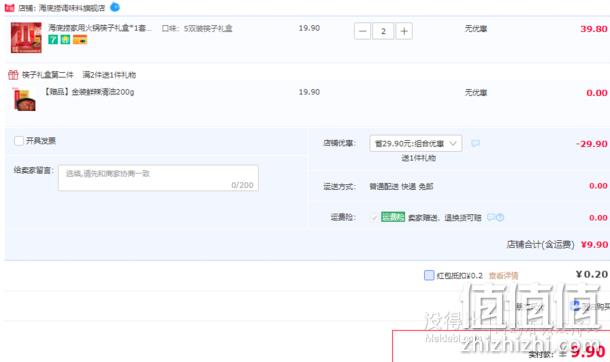Screen dimensions: 610x362
Task: Tick the 红包抵扣¥0.2 checkbox
Action: pyautogui.click(x=429, y=275)
